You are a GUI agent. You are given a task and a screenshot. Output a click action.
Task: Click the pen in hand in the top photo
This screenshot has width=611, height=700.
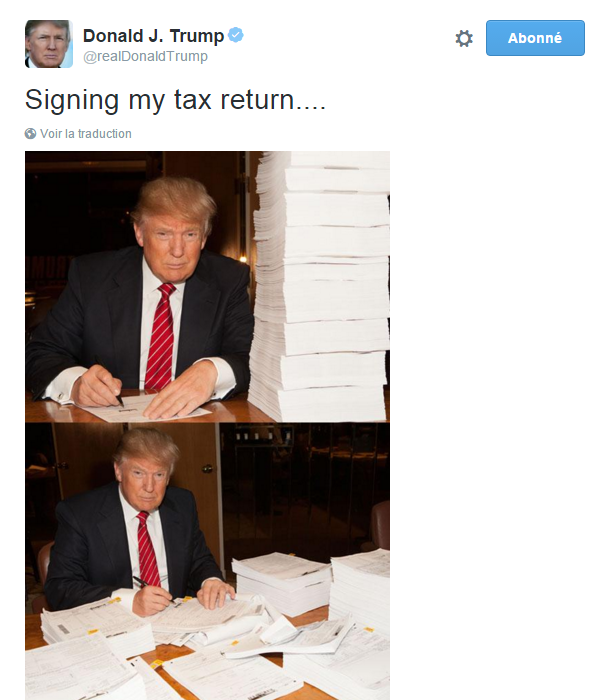point(110,382)
